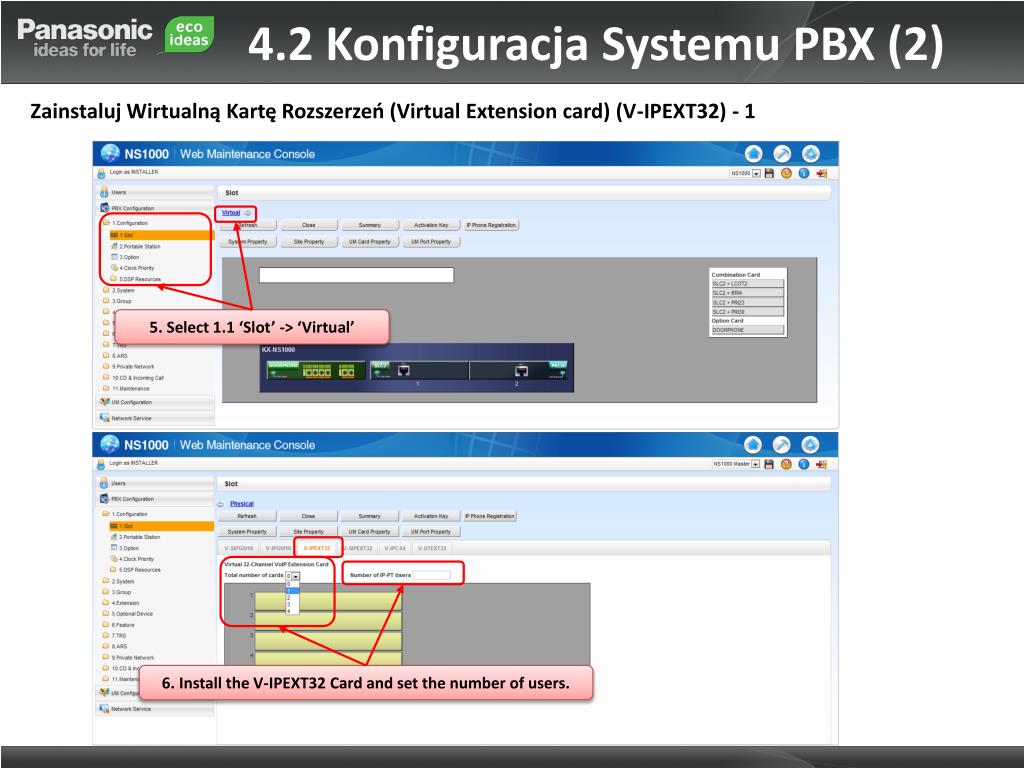
Task: Select SLC2 + LCOT2 combination card
Action: pos(747,284)
